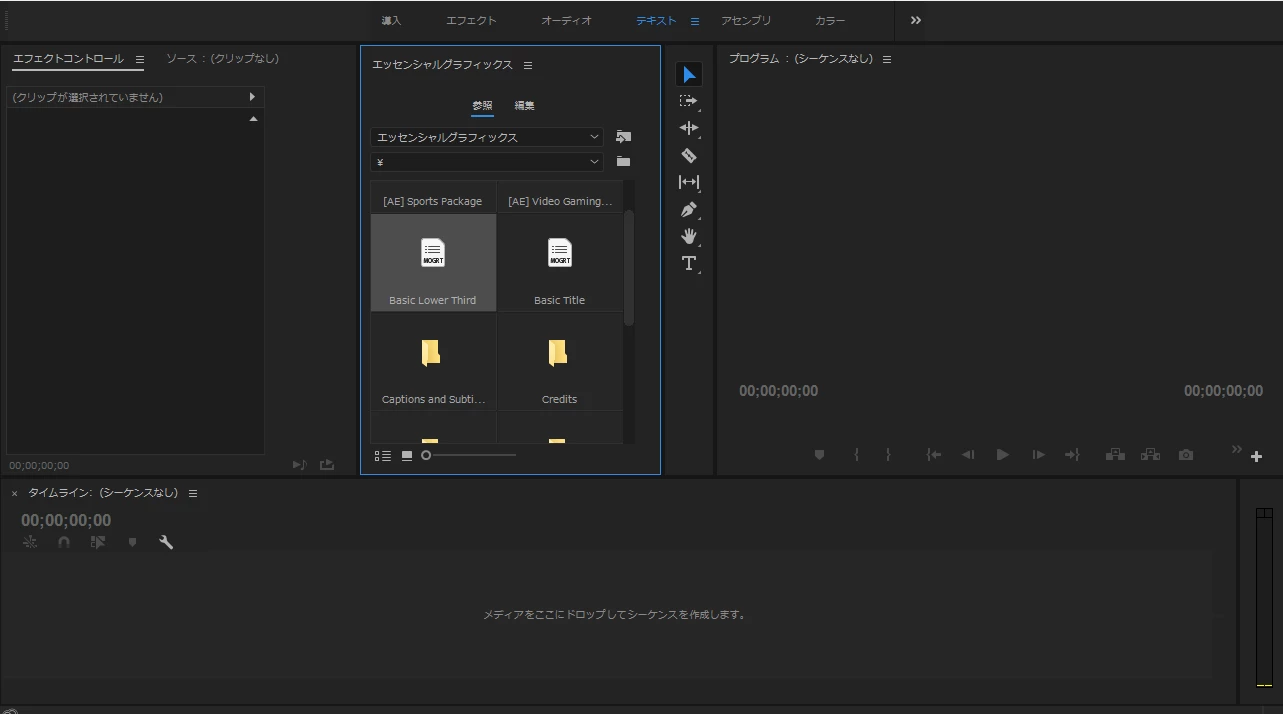Click folder icon beside the ¥ dropdown
This screenshot has width=1283, height=714.
point(623,161)
